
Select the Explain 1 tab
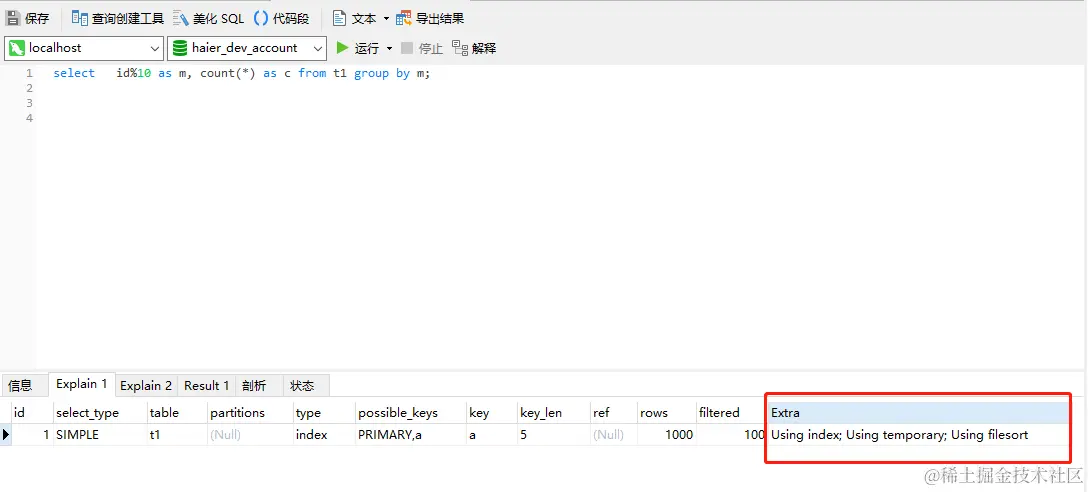coord(81,384)
